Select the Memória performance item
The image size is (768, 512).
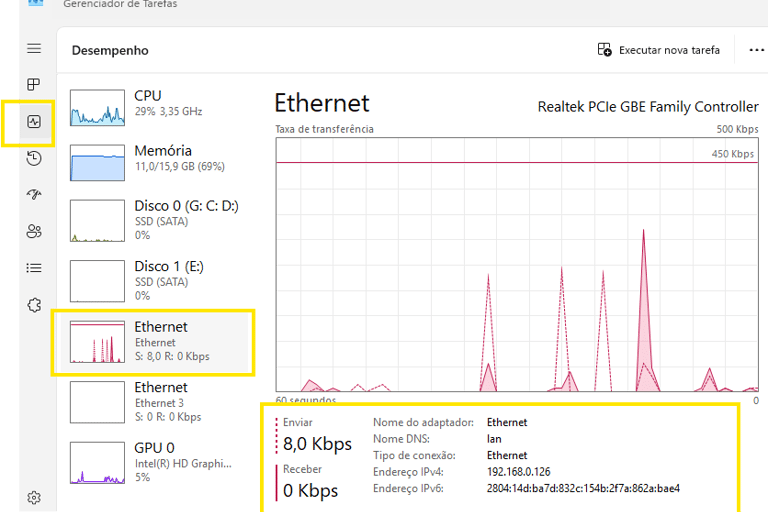pyautogui.click(x=155, y=160)
